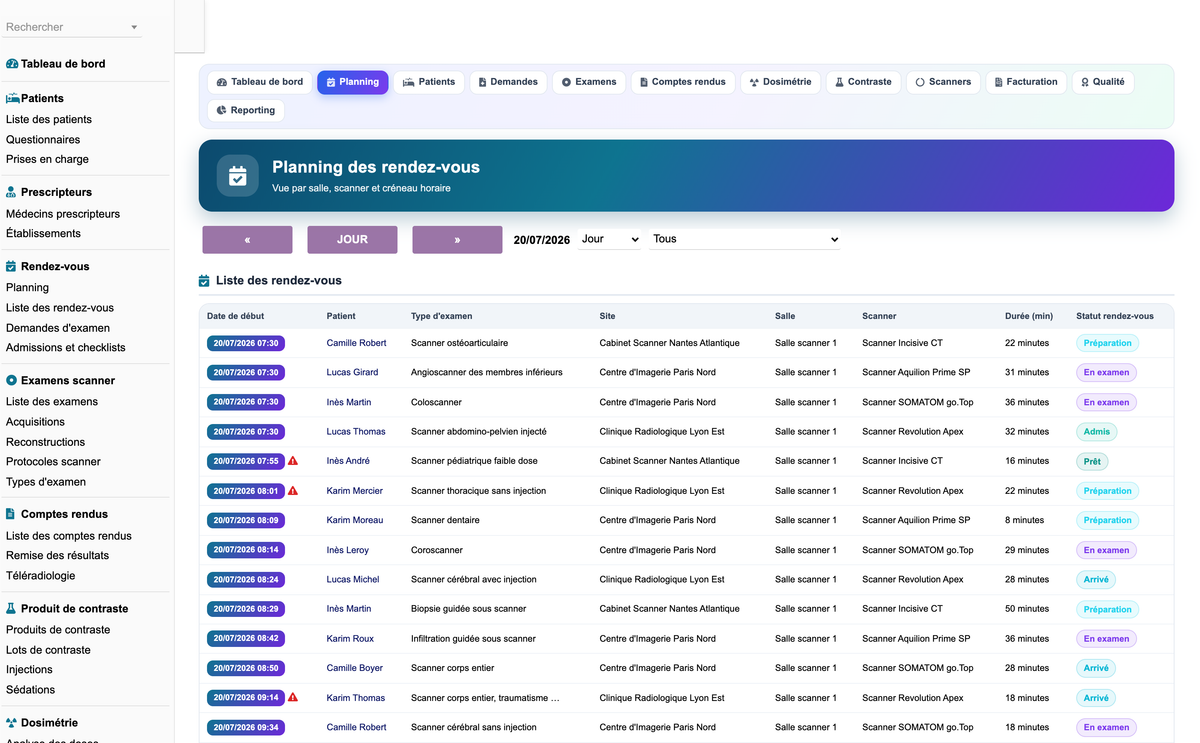This screenshot has width=1200, height=743.
Task: Go to the Qualité tab
Action: [1103, 82]
